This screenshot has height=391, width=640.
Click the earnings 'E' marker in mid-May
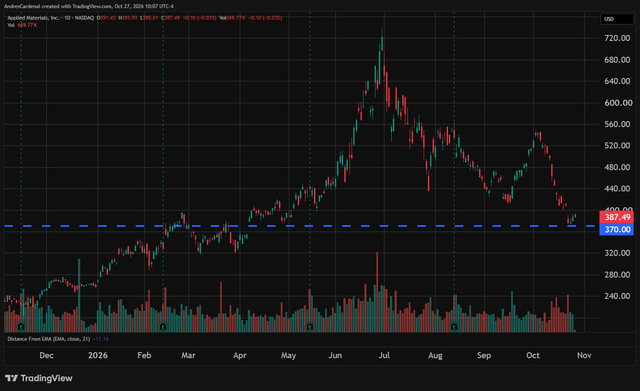[310, 327]
